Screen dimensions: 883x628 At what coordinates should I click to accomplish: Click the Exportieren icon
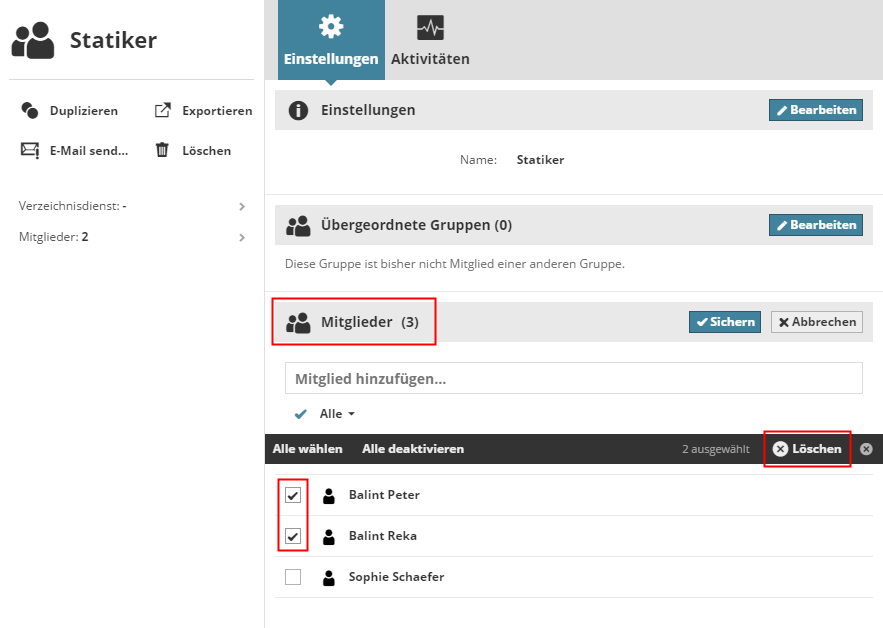click(163, 111)
